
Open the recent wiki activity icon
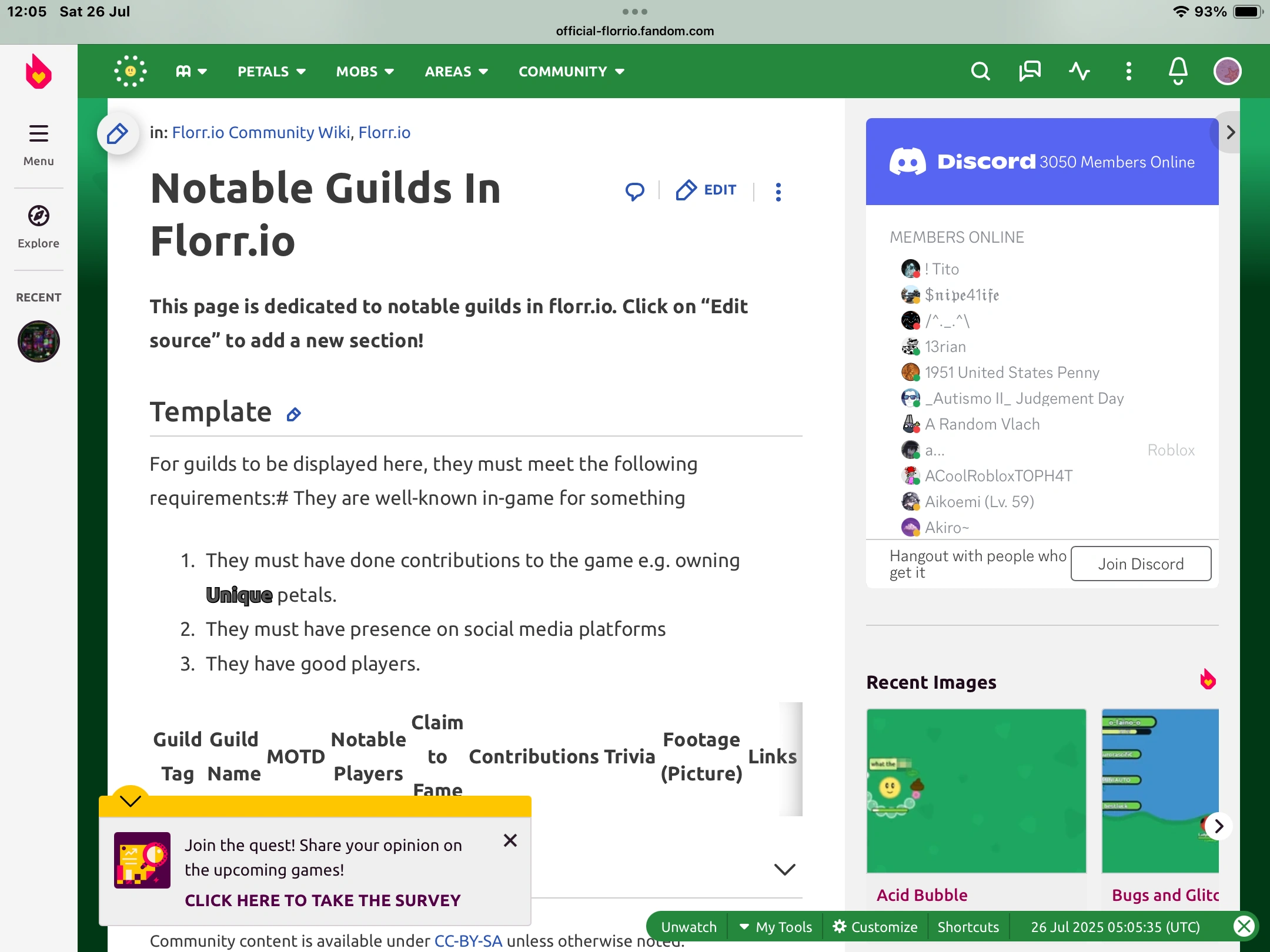click(x=1079, y=72)
